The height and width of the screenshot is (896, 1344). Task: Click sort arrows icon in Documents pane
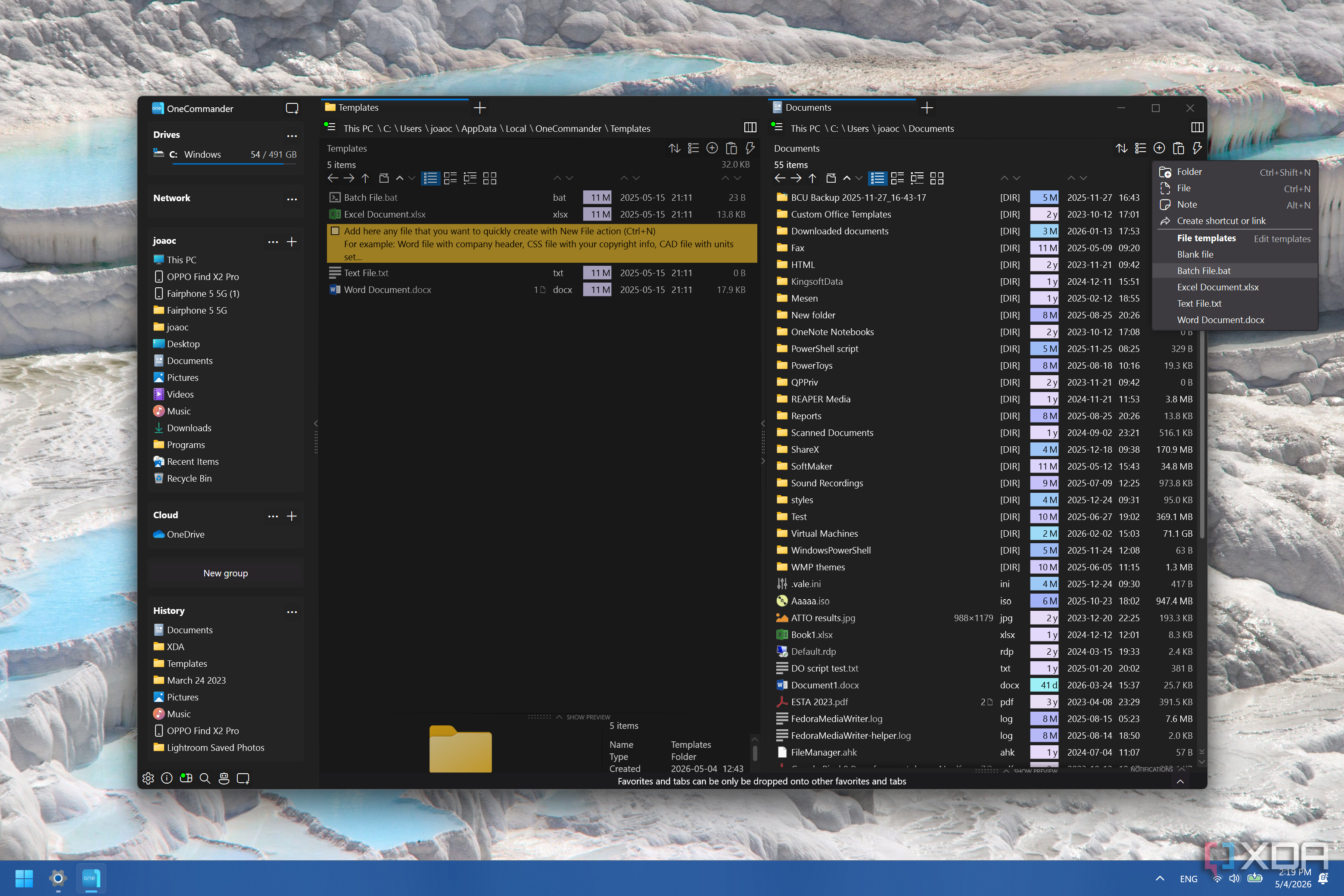(1122, 148)
